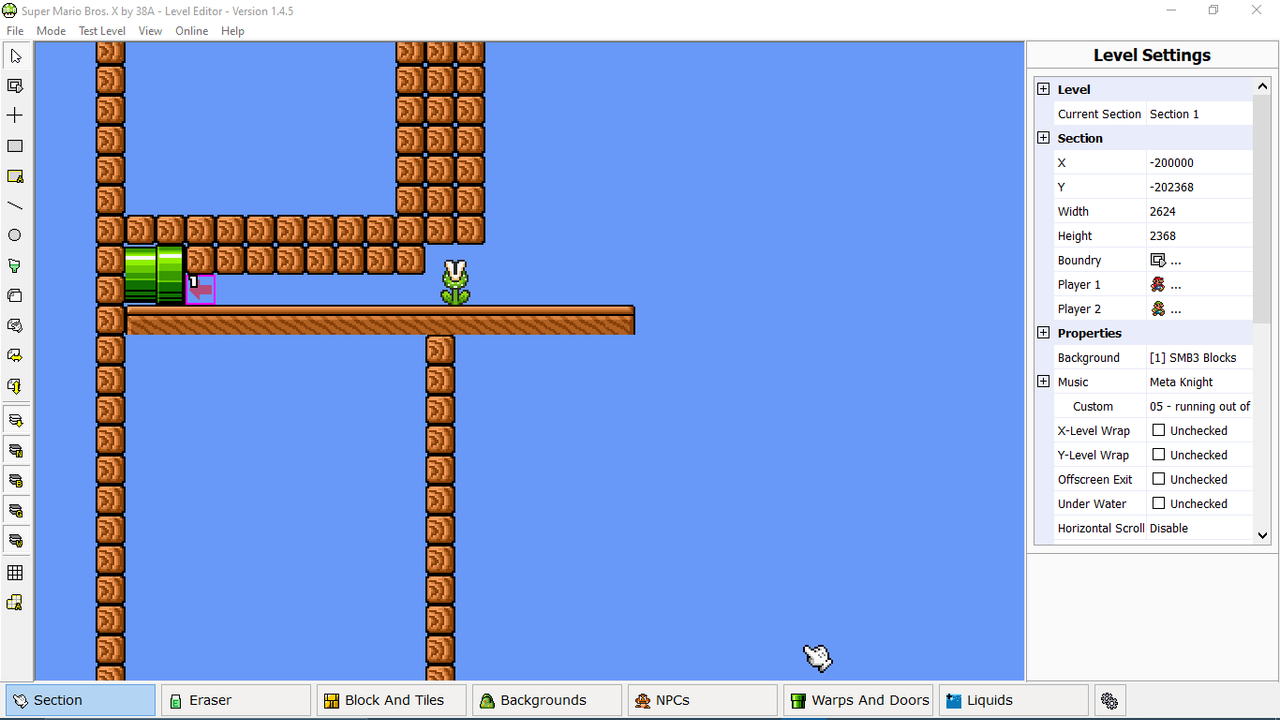The width and height of the screenshot is (1280, 720).
Task: Click the Player 1 Mario icon
Action: point(1158,284)
